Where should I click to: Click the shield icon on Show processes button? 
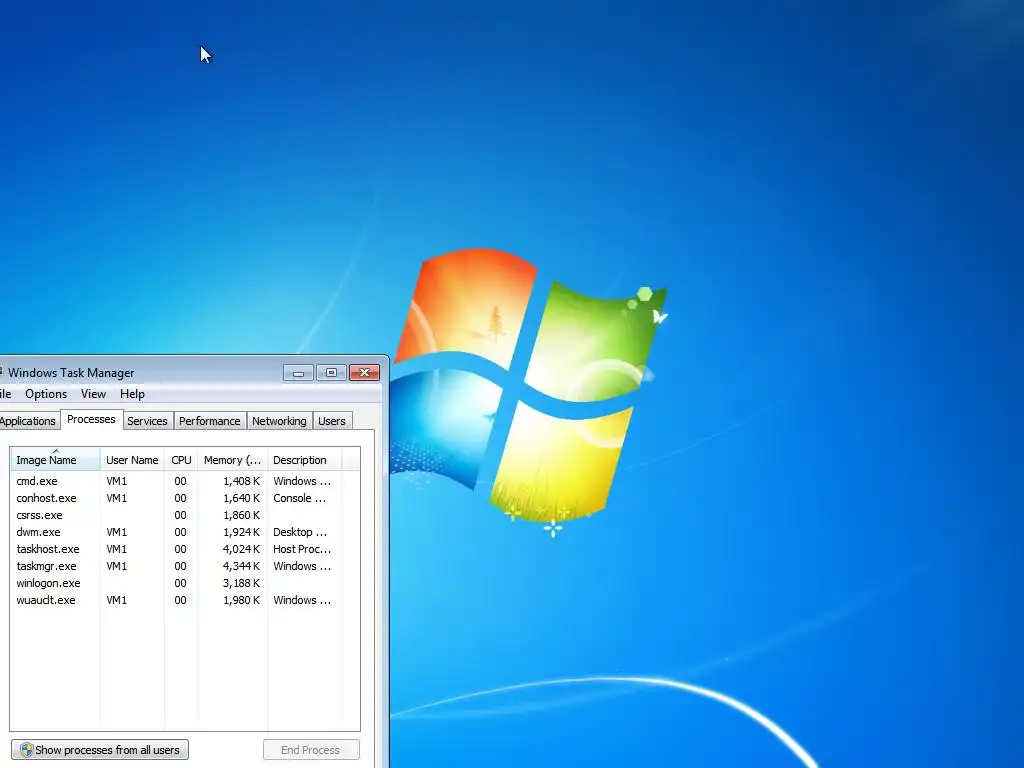point(26,750)
